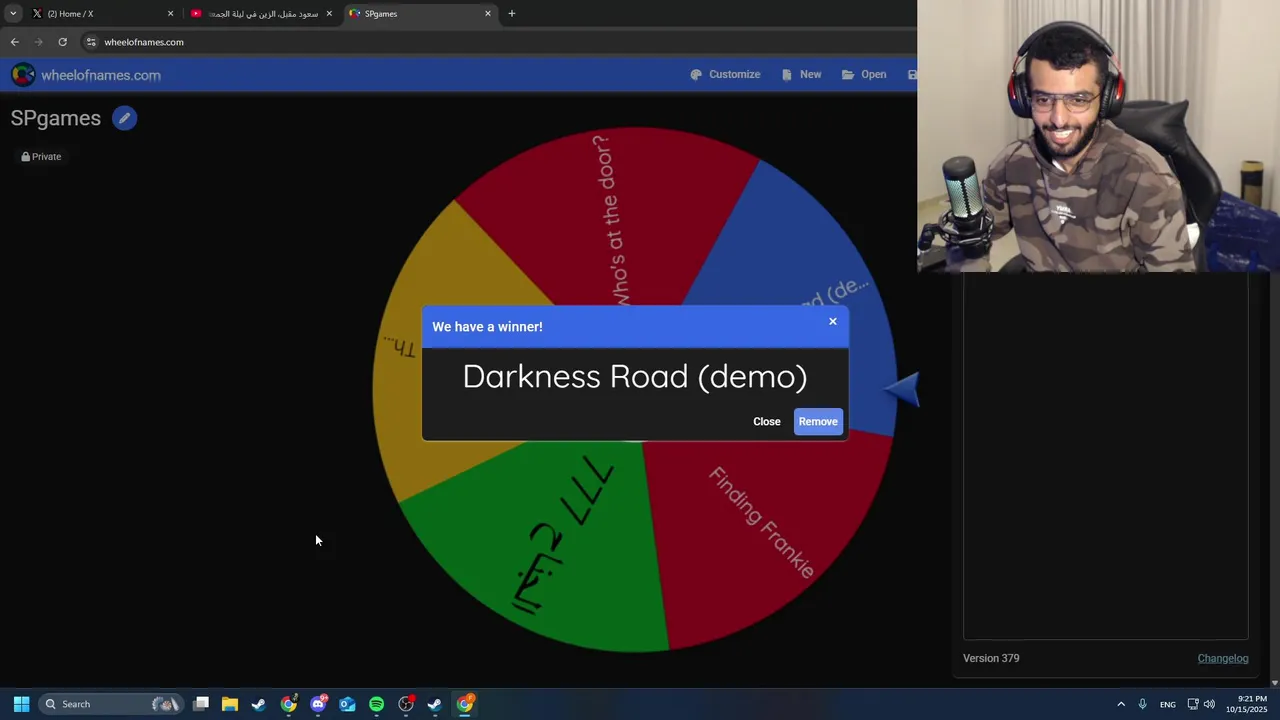Click the Customize palette icon
This screenshot has height=720, width=1280.
click(x=696, y=74)
